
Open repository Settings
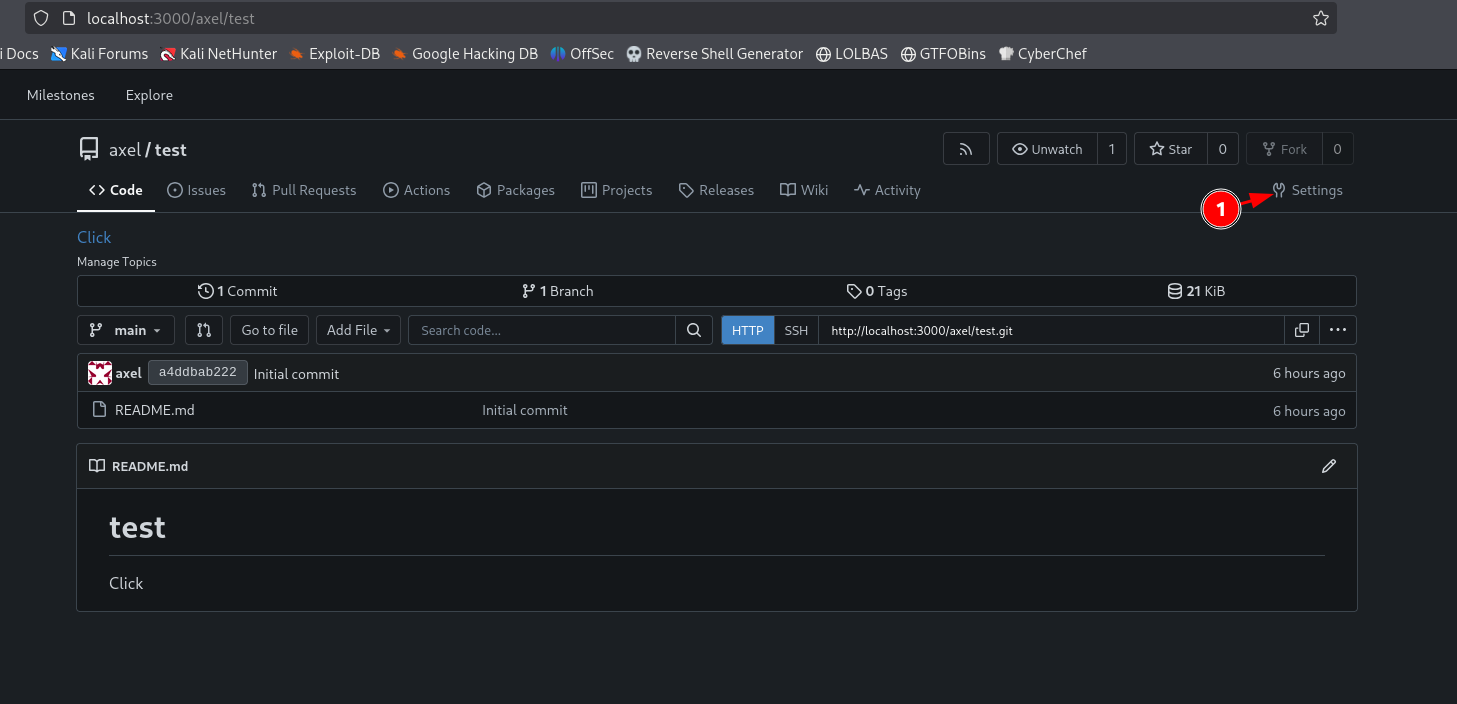click(x=1307, y=190)
